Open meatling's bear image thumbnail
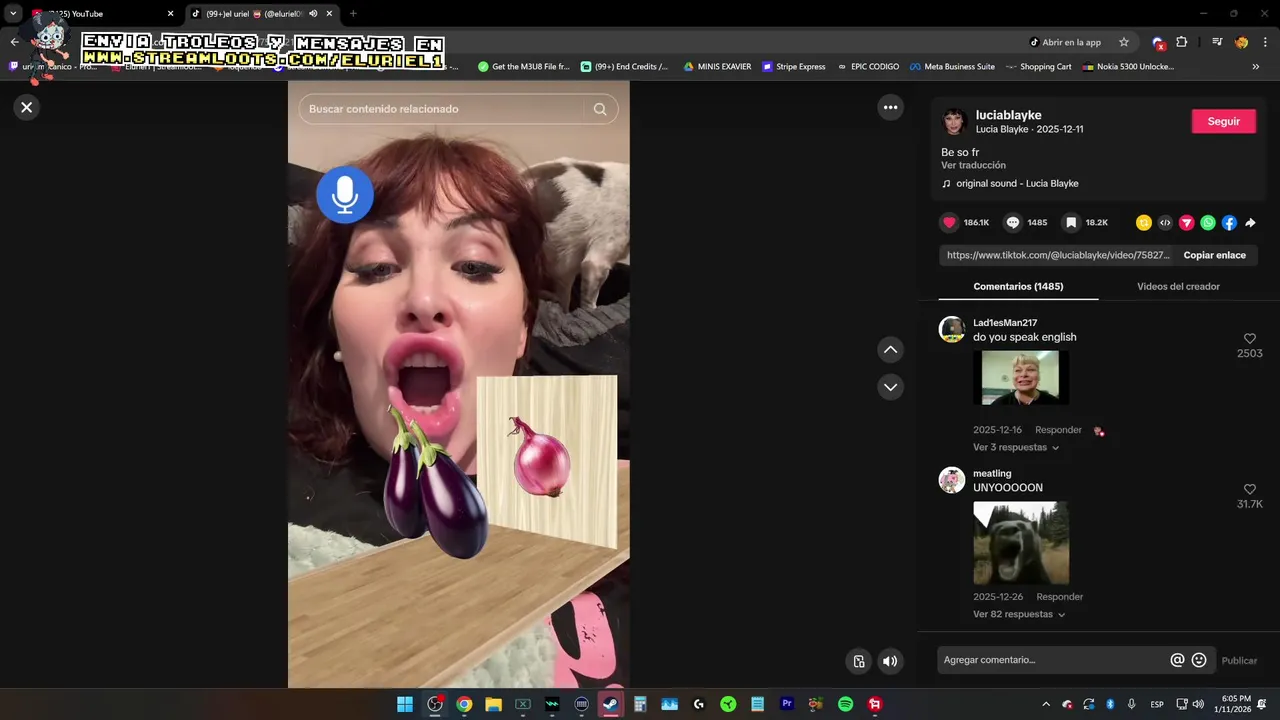Screen dimensions: 1280x720 [1021, 543]
